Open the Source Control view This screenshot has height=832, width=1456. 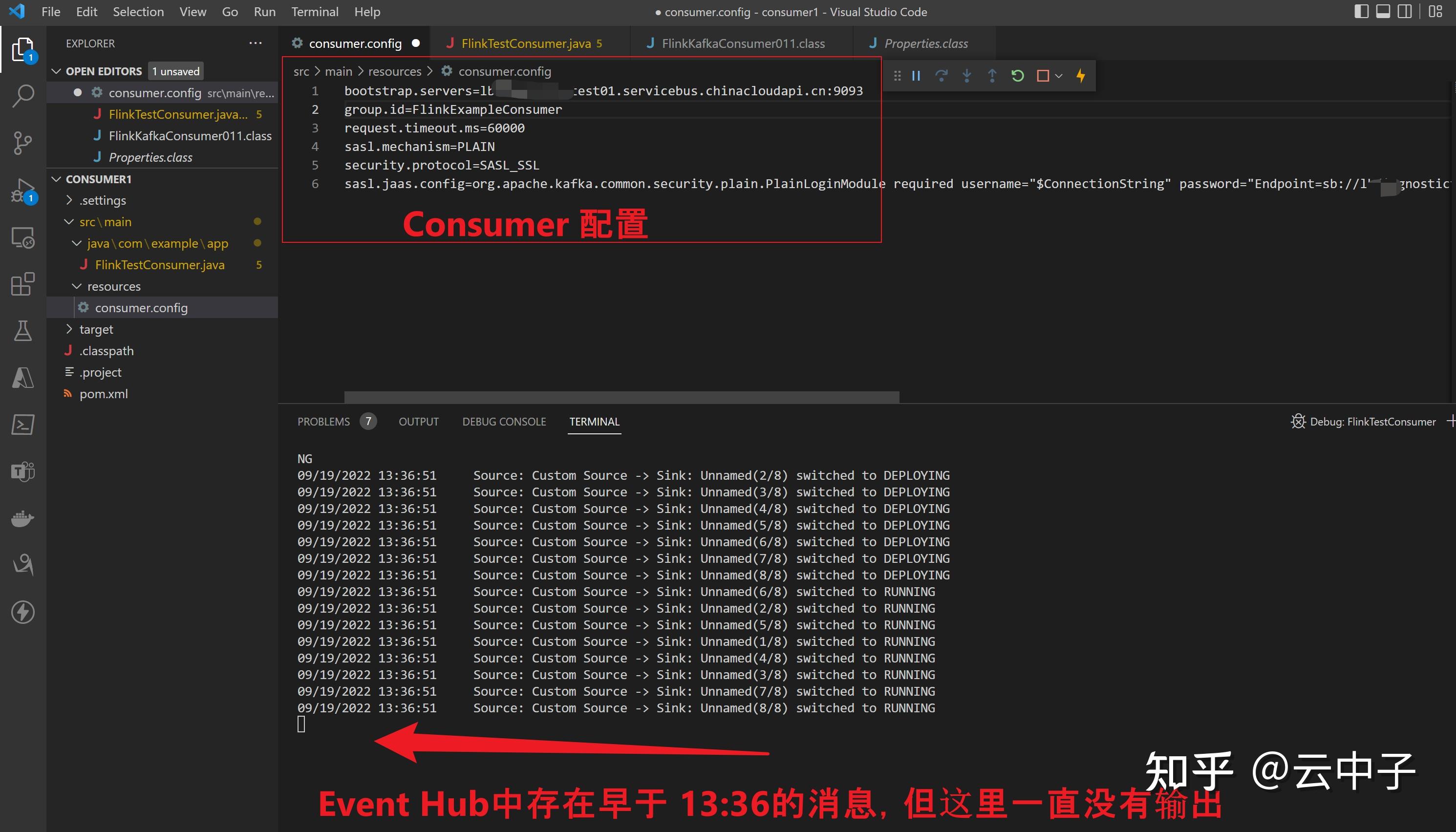click(x=23, y=142)
